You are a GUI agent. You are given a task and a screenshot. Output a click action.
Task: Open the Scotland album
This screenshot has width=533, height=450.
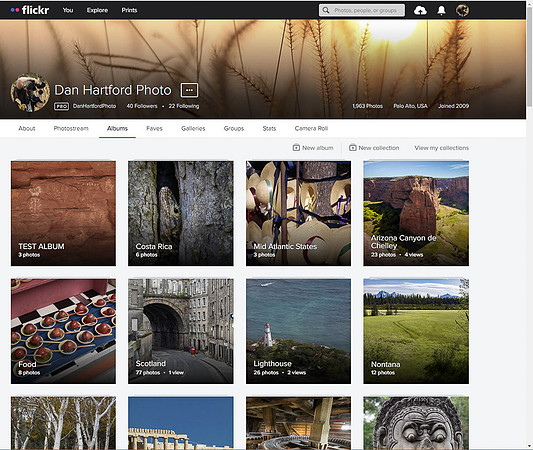pyautogui.click(x=181, y=331)
